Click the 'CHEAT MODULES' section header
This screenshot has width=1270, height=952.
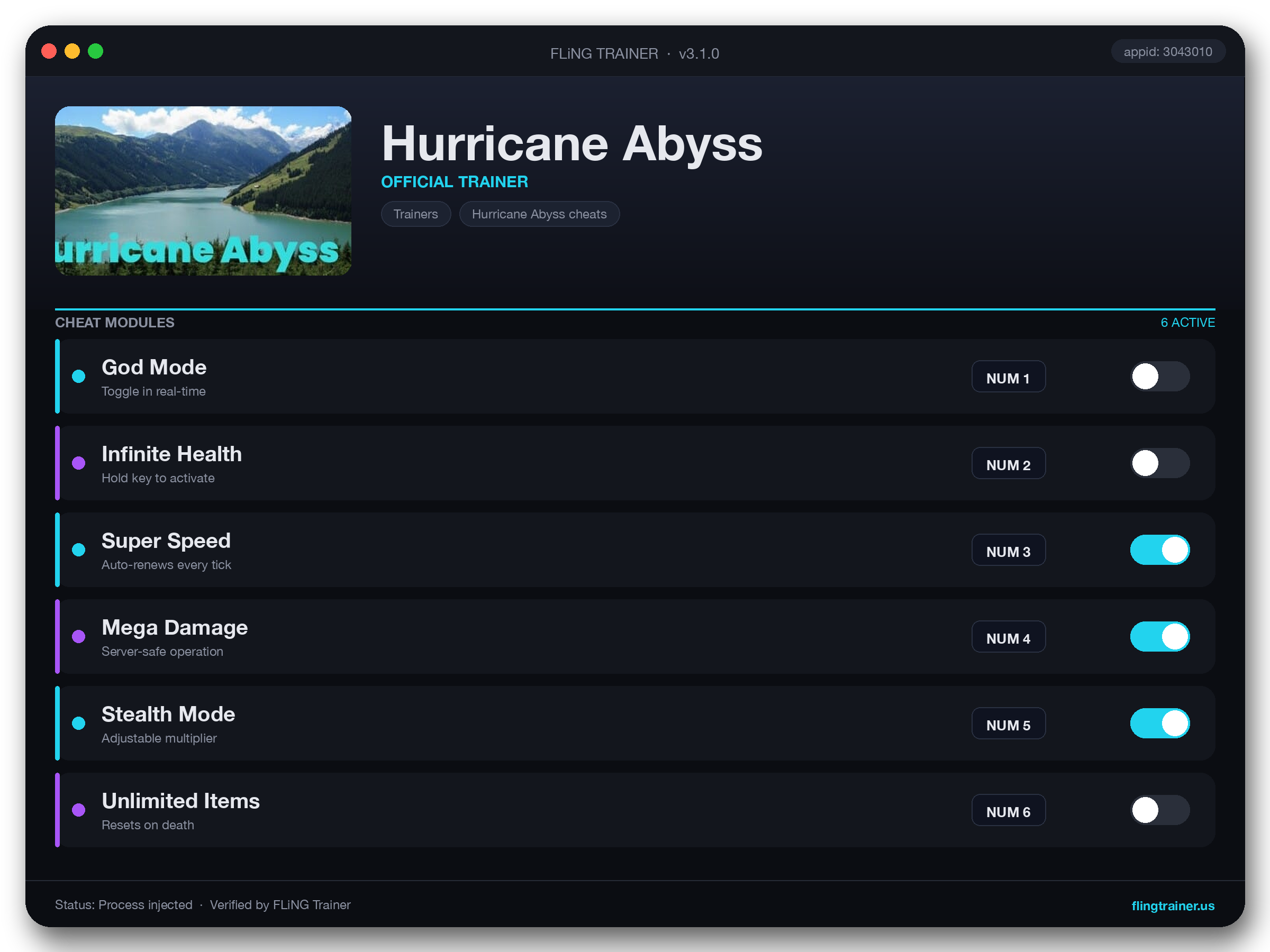point(115,323)
